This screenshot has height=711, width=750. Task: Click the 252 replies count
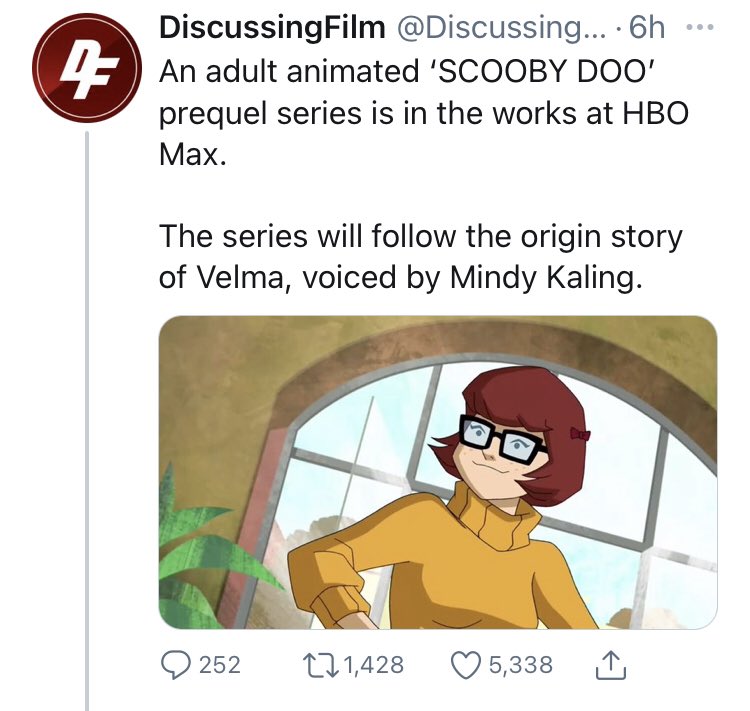tap(220, 664)
